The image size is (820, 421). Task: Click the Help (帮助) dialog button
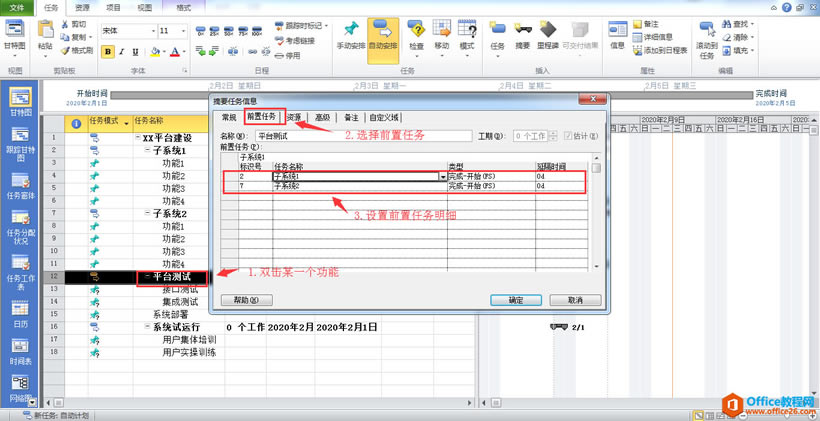246,300
